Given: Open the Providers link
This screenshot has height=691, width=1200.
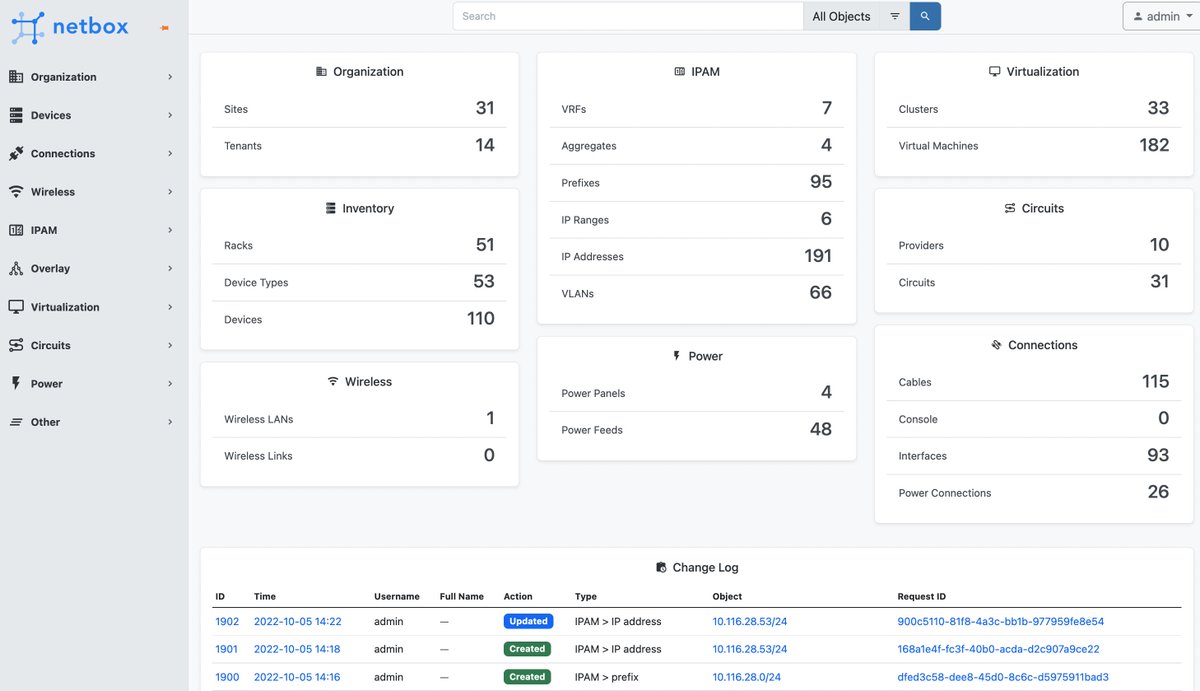Looking at the screenshot, I should coord(921,246).
